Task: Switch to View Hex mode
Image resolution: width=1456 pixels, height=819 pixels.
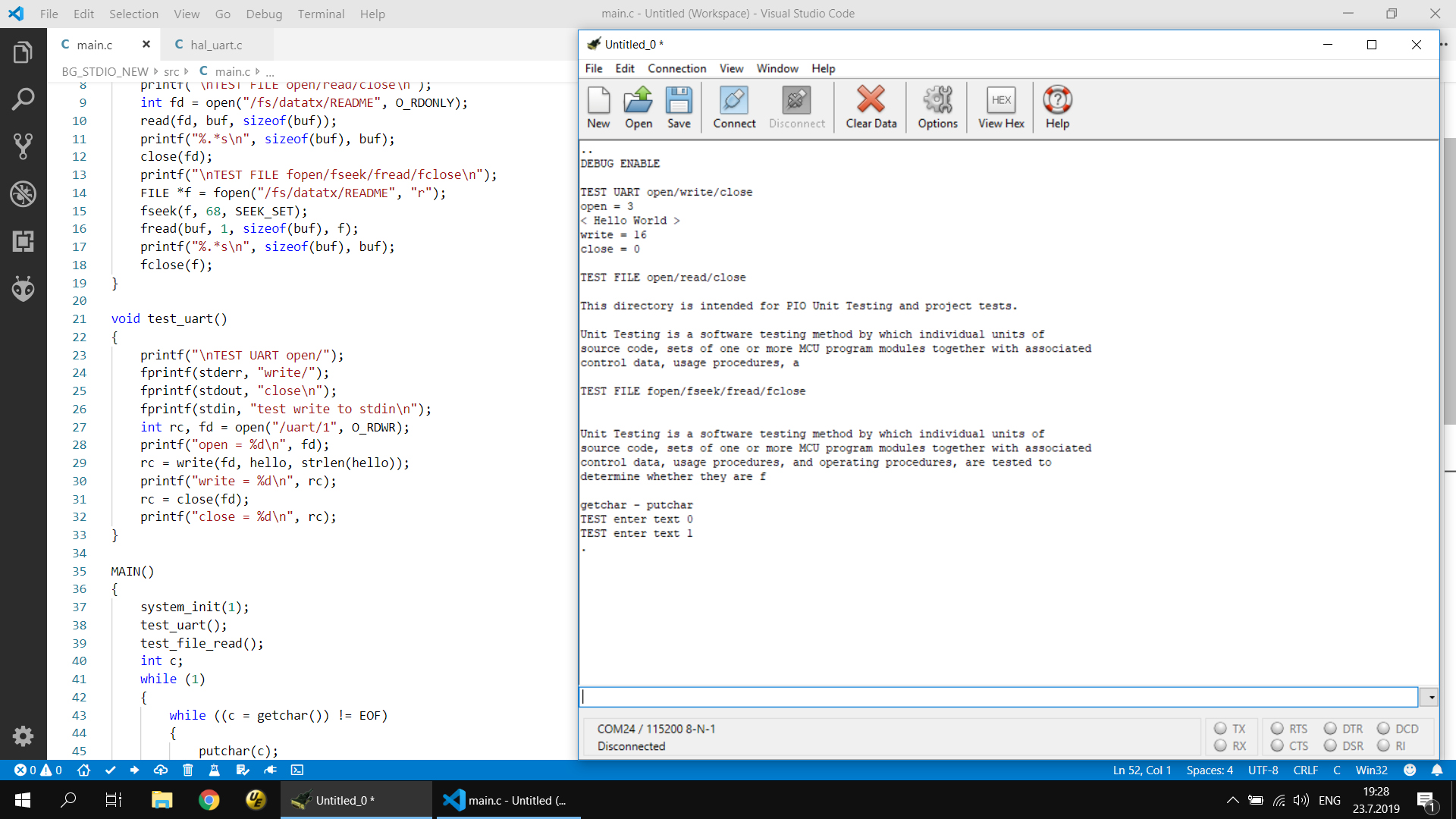Action: click(1001, 108)
